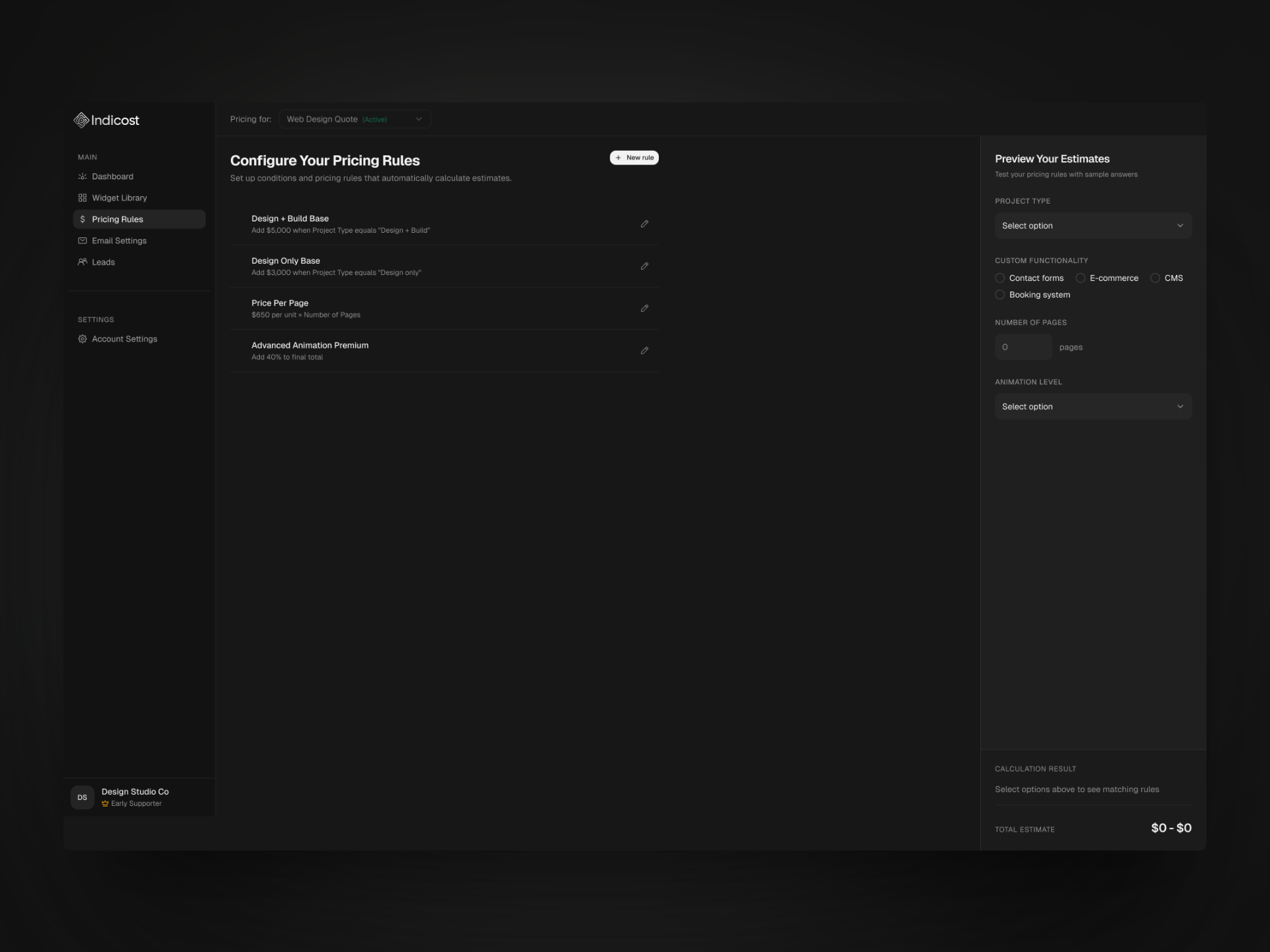Open Account Settings gear icon

(82, 338)
